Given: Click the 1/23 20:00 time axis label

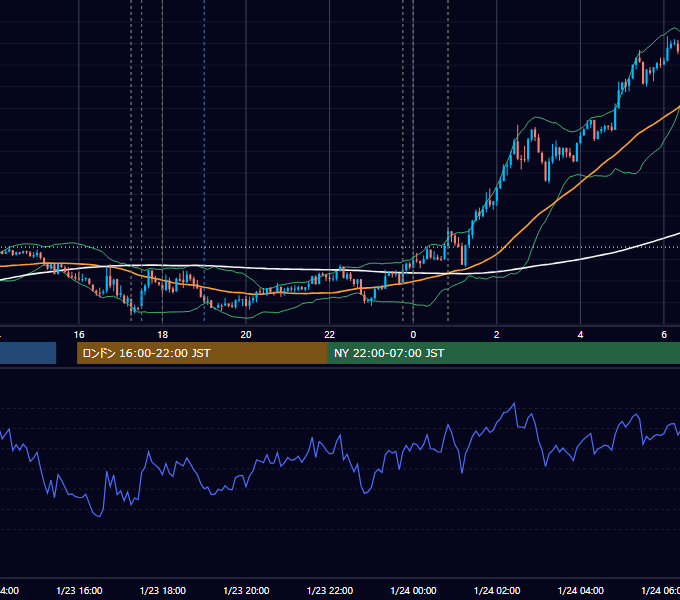Looking at the screenshot, I should [x=246, y=590].
